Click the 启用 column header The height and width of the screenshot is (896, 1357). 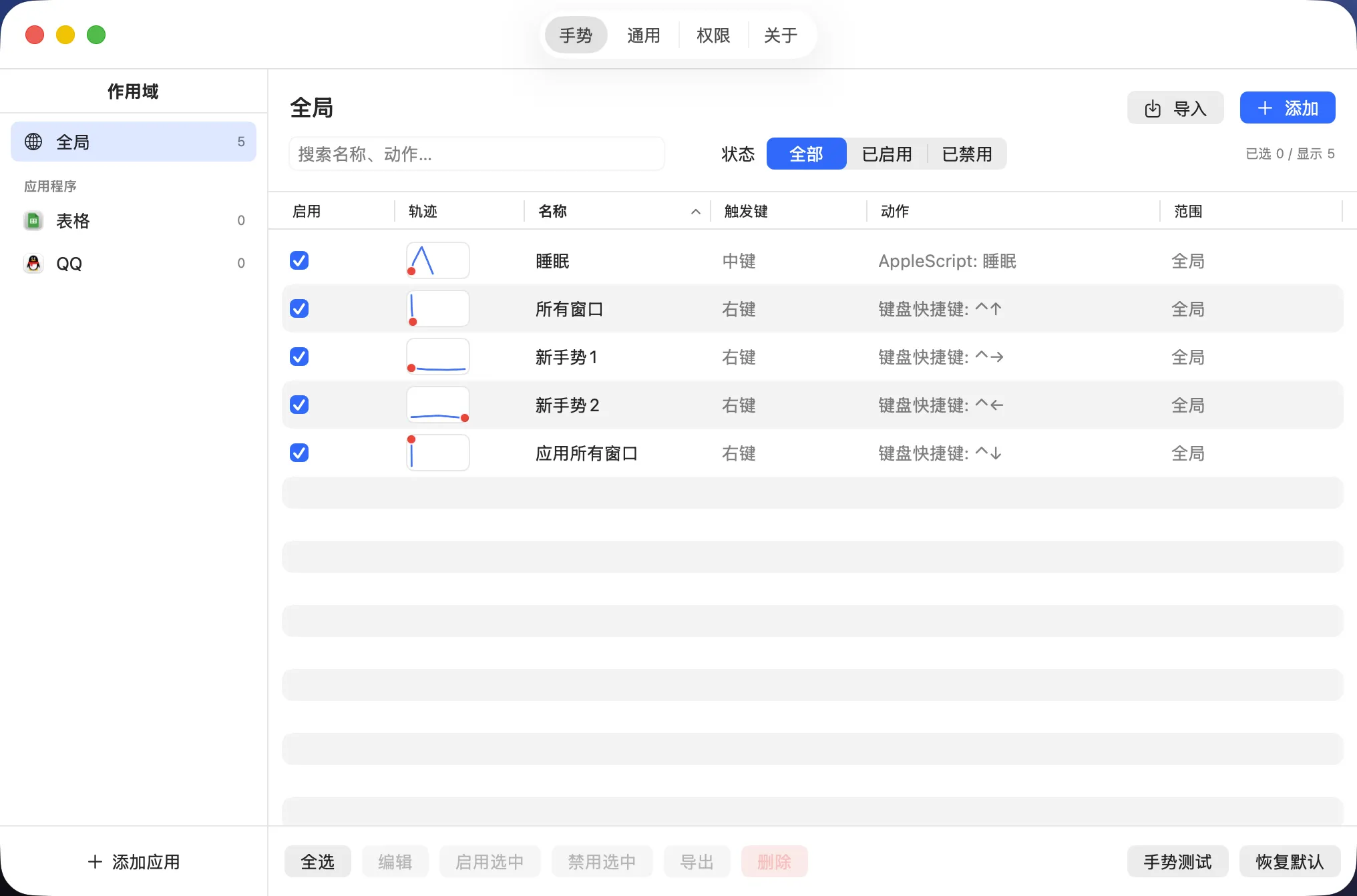pyautogui.click(x=307, y=212)
